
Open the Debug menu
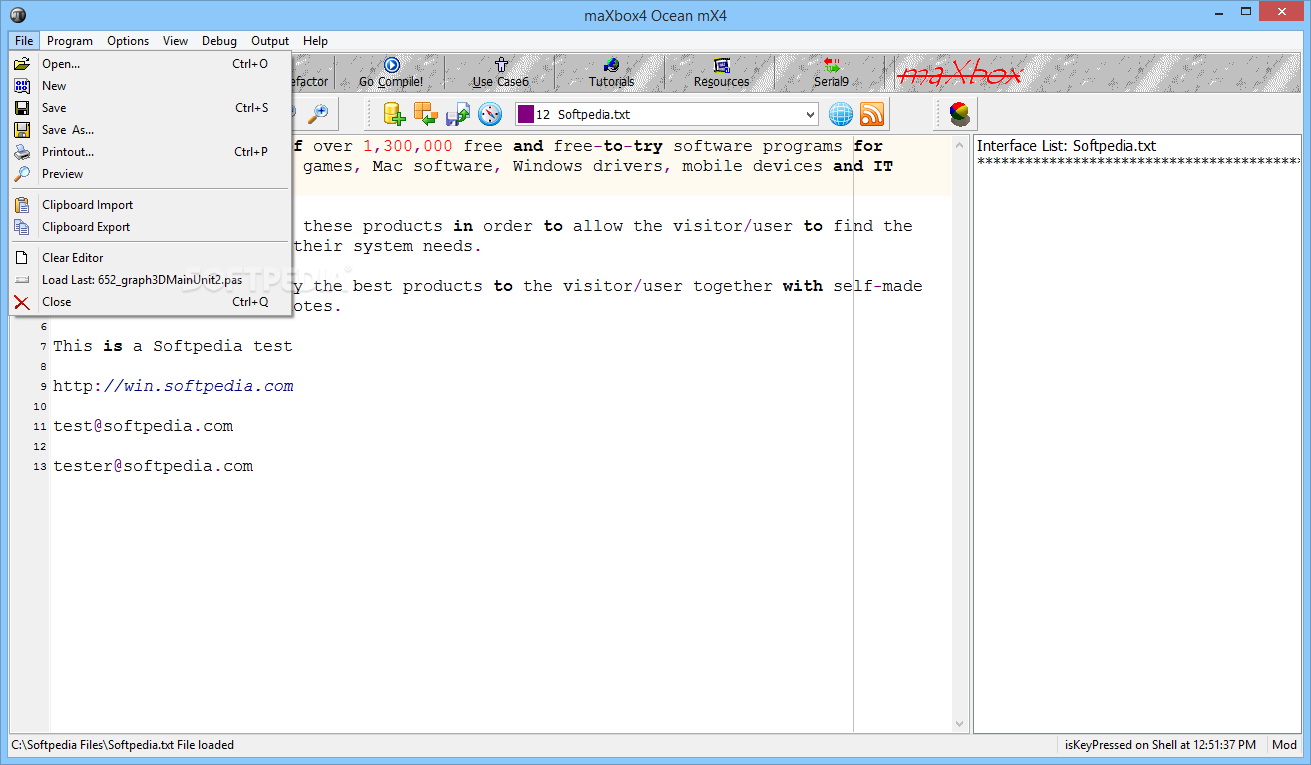click(219, 41)
